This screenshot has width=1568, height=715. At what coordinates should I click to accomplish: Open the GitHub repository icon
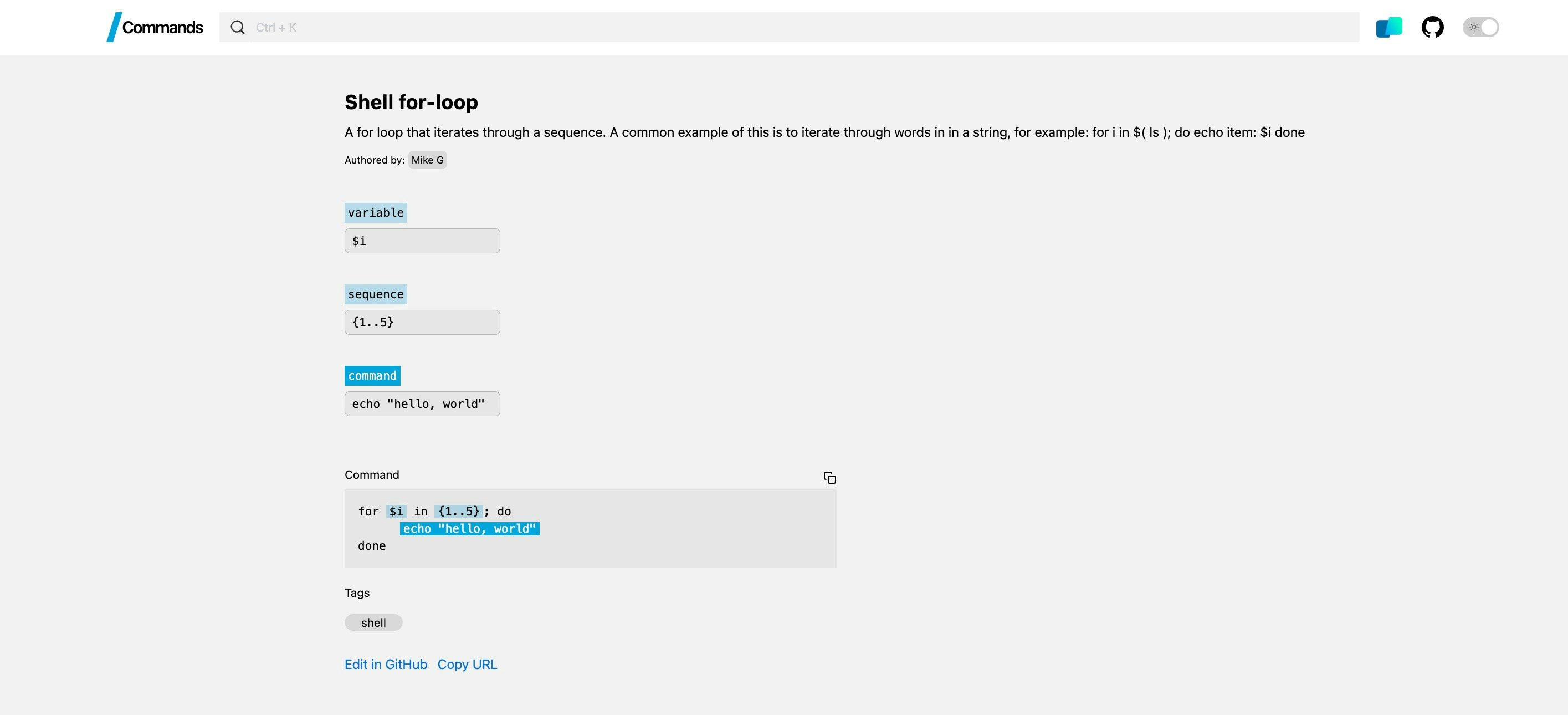point(1432,27)
